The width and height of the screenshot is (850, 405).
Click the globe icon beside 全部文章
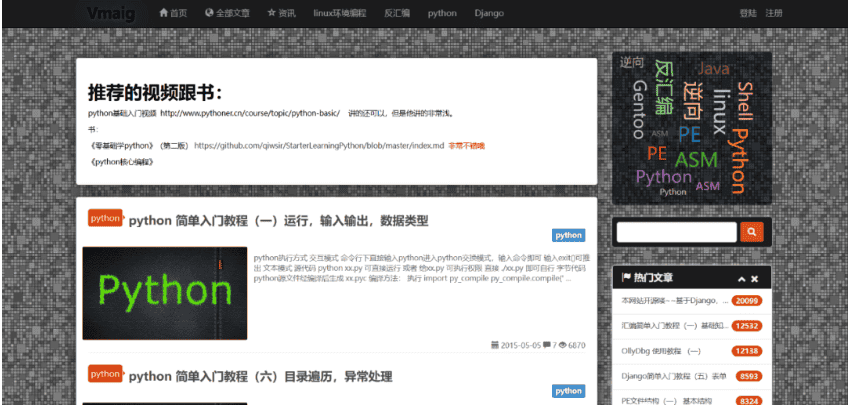click(209, 12)
